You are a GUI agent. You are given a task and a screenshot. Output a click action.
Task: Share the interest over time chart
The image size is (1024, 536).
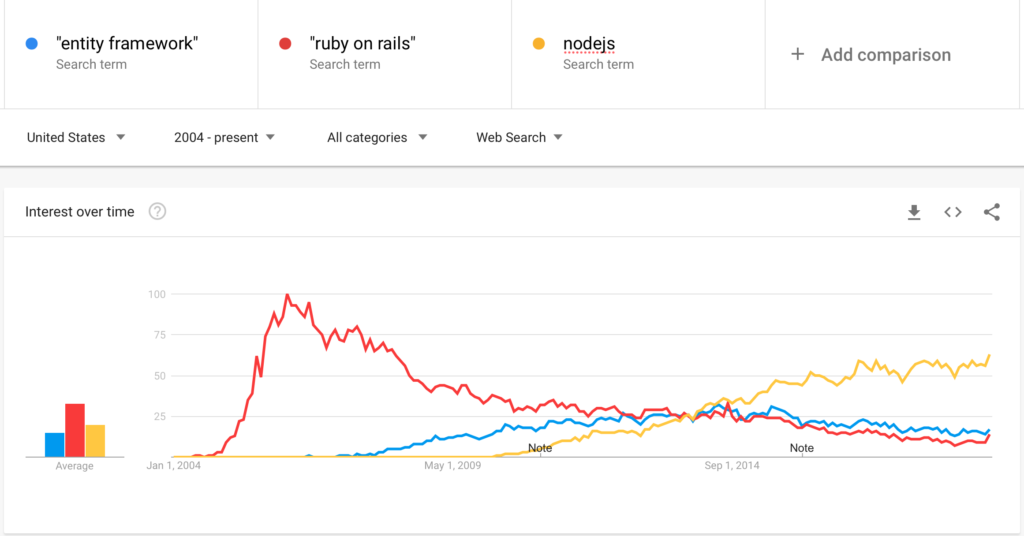pyautogui.click(x=991, y=212)
